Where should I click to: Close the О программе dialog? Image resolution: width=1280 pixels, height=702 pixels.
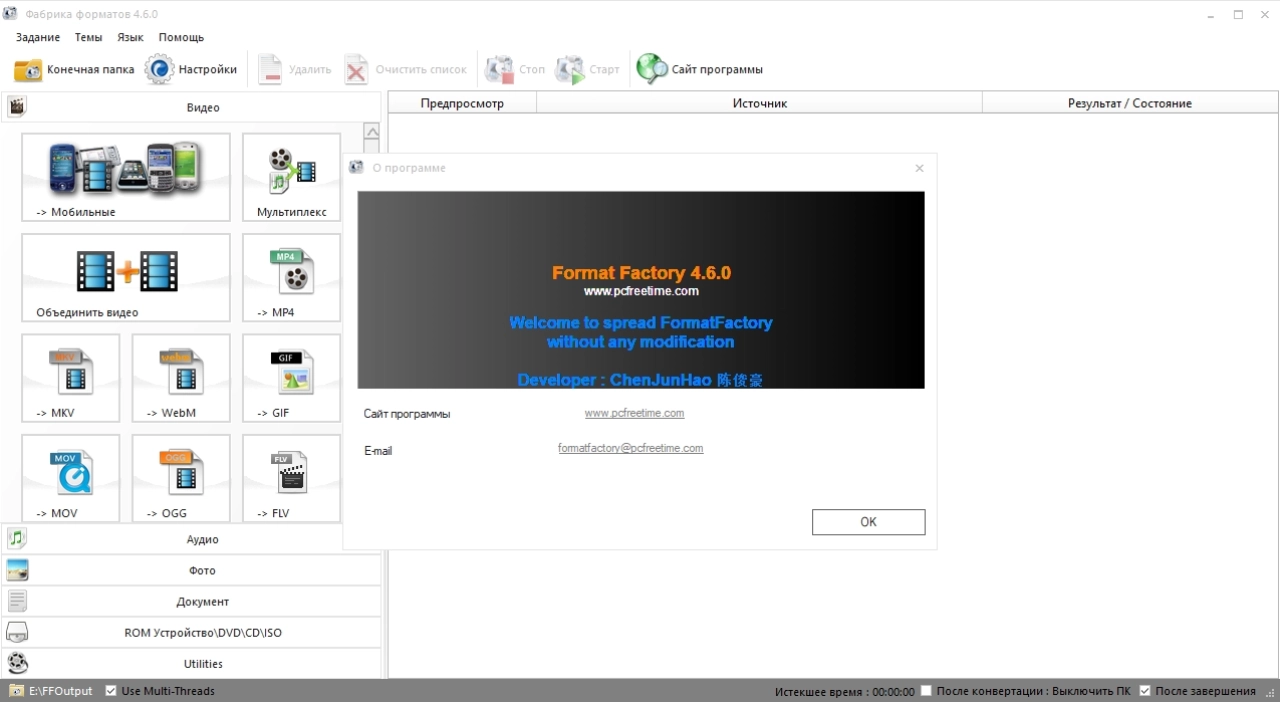919,168
